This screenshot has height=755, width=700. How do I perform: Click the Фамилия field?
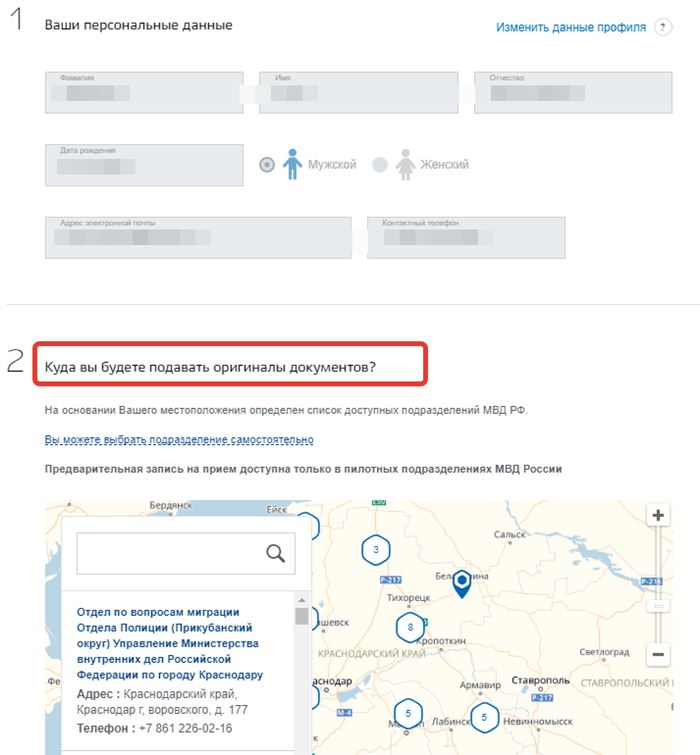[x=144, y=92]
